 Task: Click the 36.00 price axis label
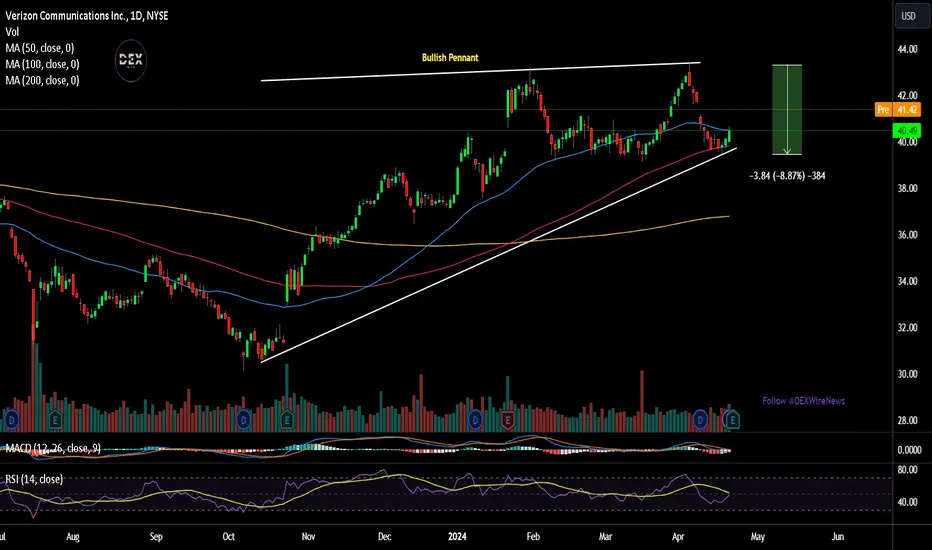(908, 235)
